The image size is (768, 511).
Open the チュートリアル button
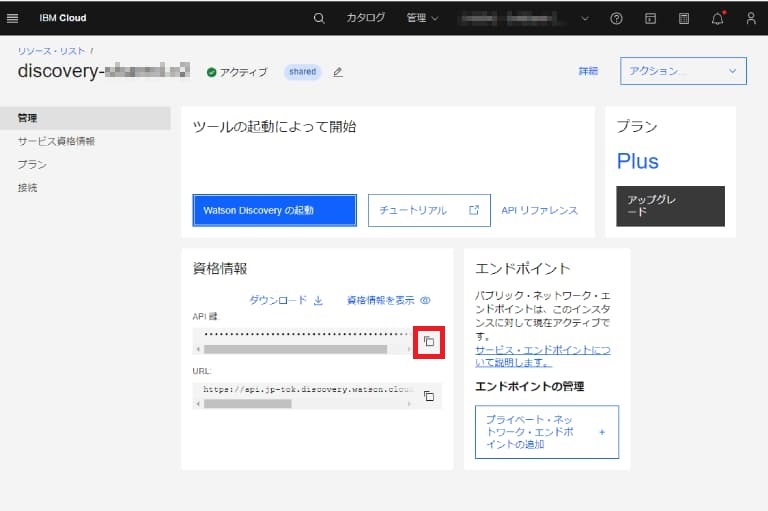429,210
